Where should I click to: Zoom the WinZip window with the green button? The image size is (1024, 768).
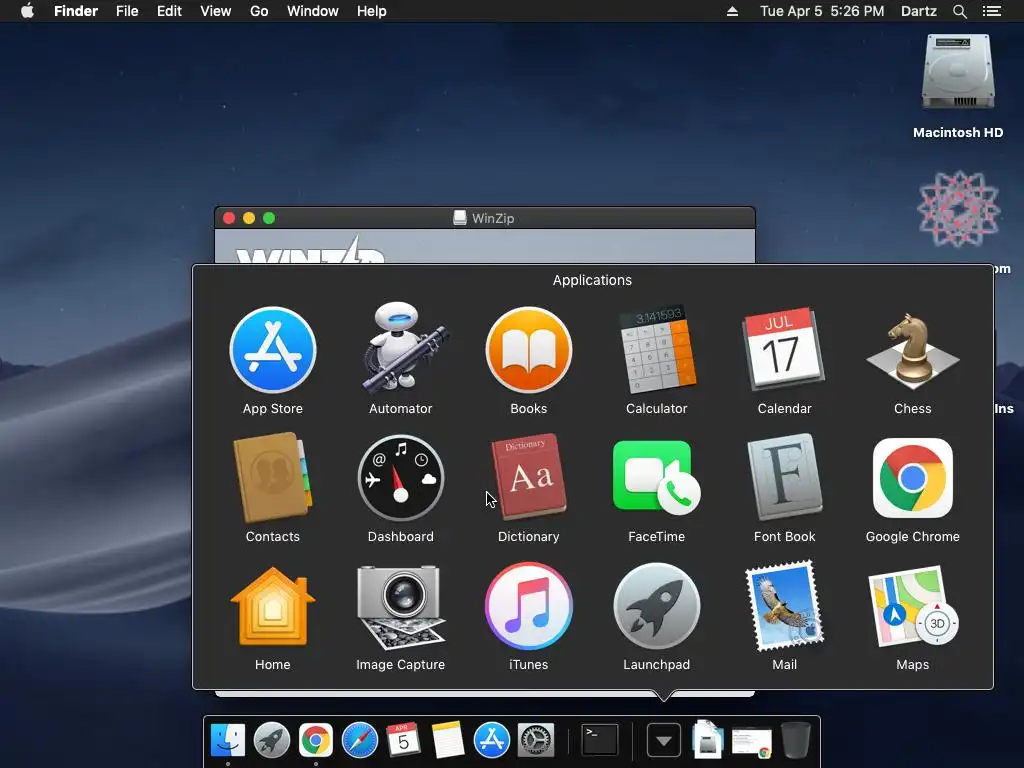click(x=269, y=218)
